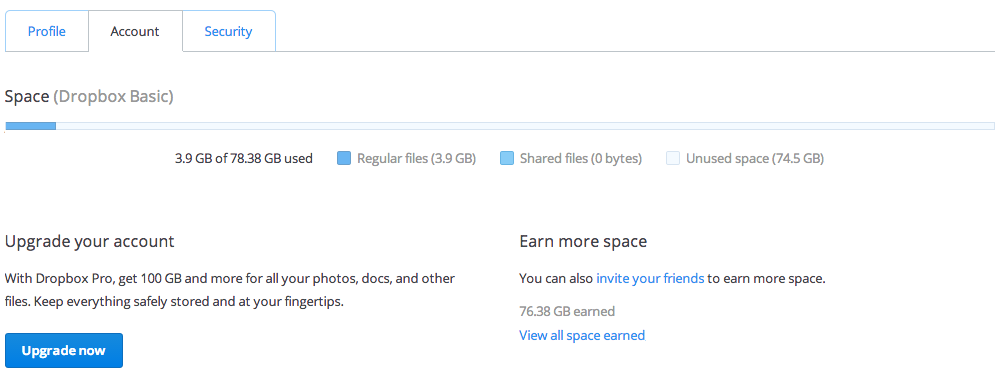
Task: Click the 'Upgrade your account' heading
Action: 89,241
